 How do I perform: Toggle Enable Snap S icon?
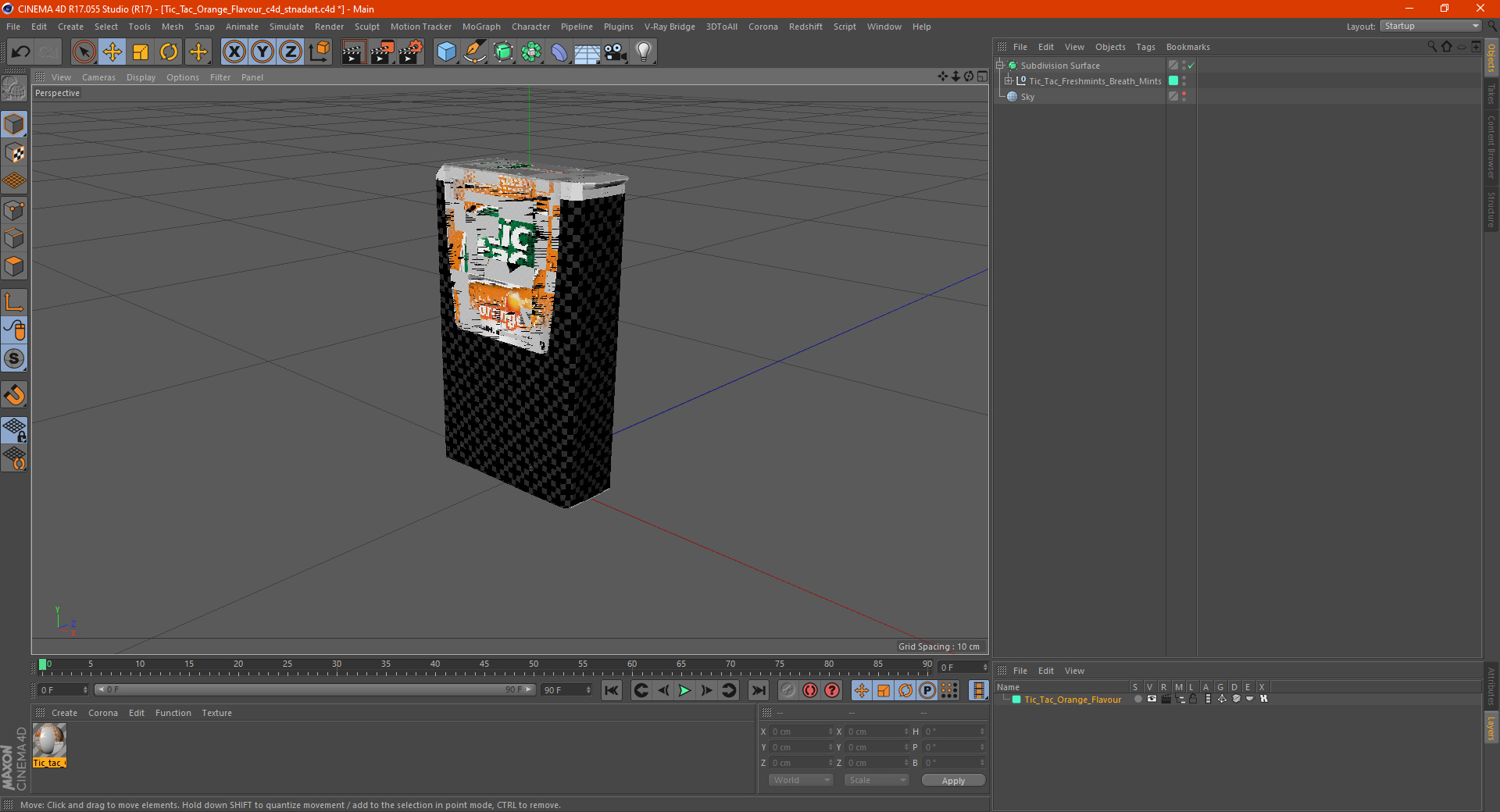[x=14, y=359]
